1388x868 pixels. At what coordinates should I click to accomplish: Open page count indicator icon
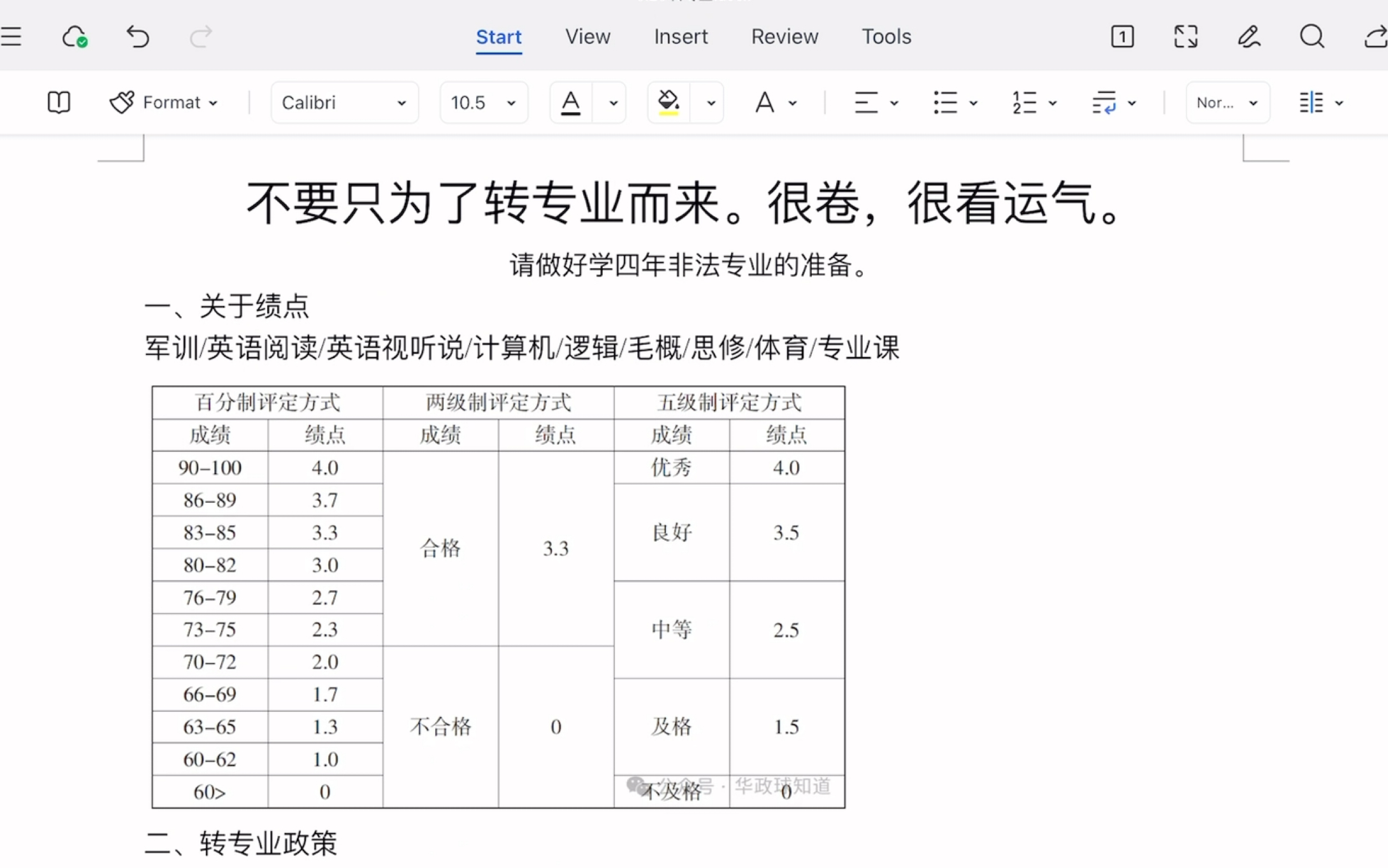[x=1122, y=36]
